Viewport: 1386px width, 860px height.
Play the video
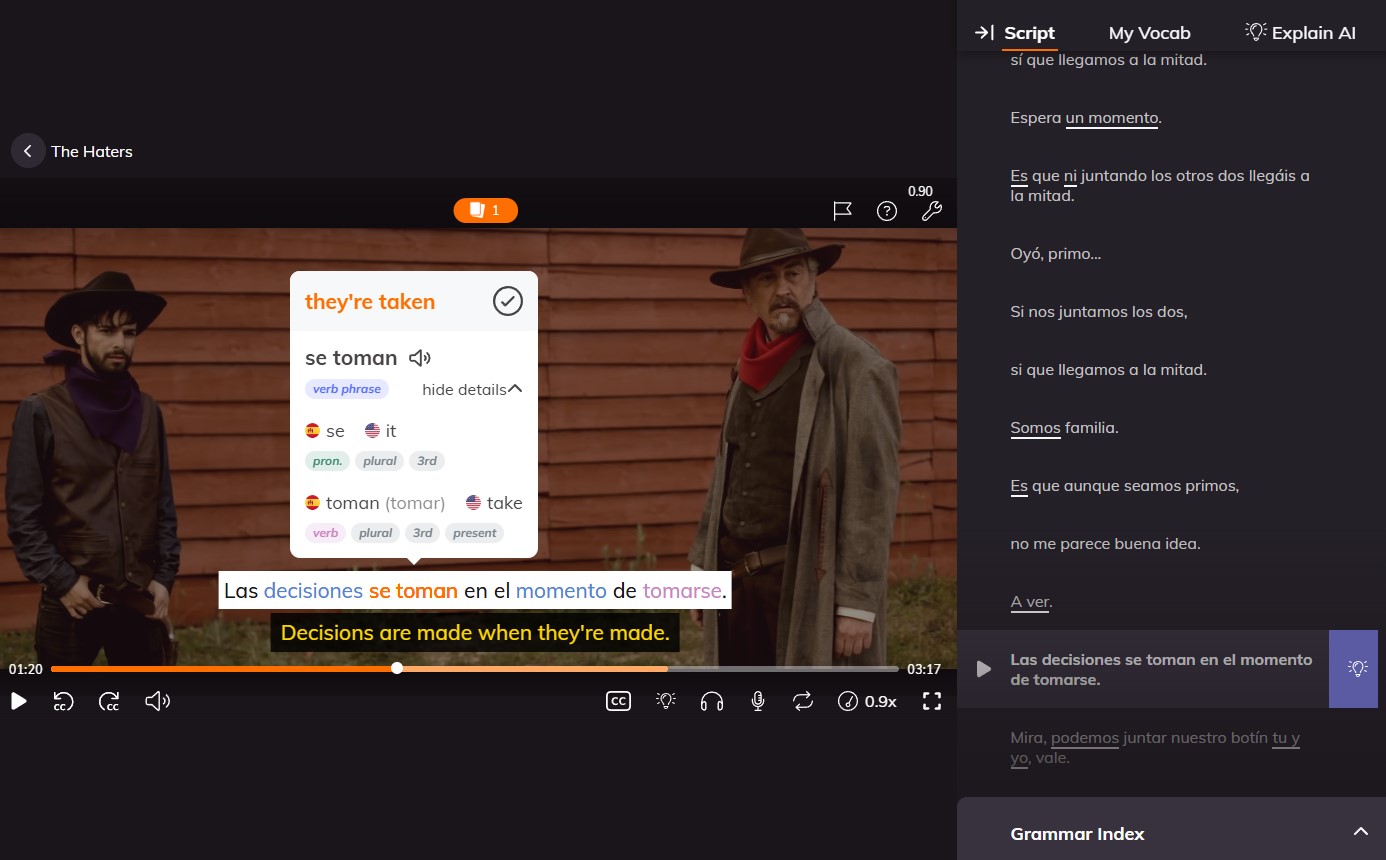point(18,701)
